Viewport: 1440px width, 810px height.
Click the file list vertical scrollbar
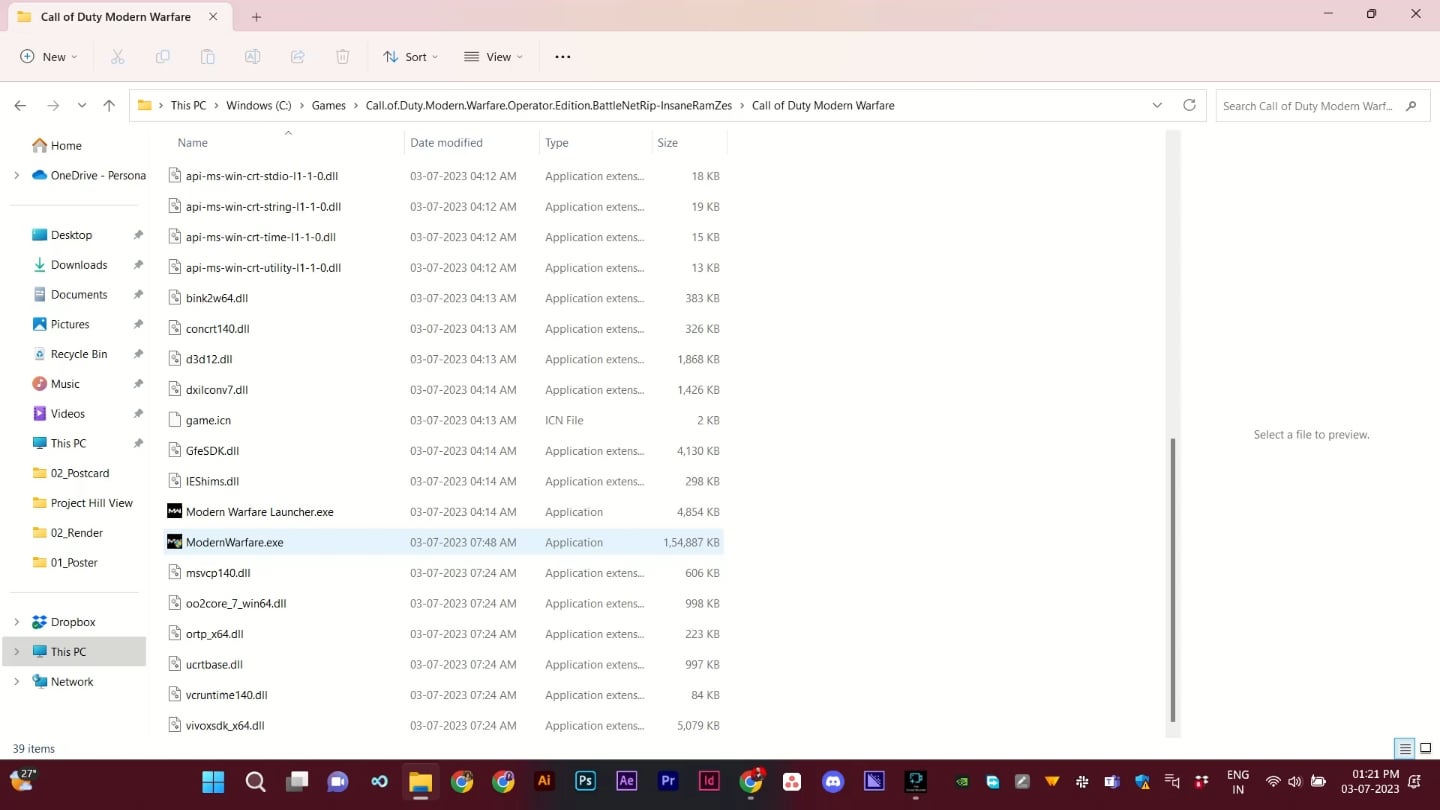pyautogui.click(x=1173, y=580)
